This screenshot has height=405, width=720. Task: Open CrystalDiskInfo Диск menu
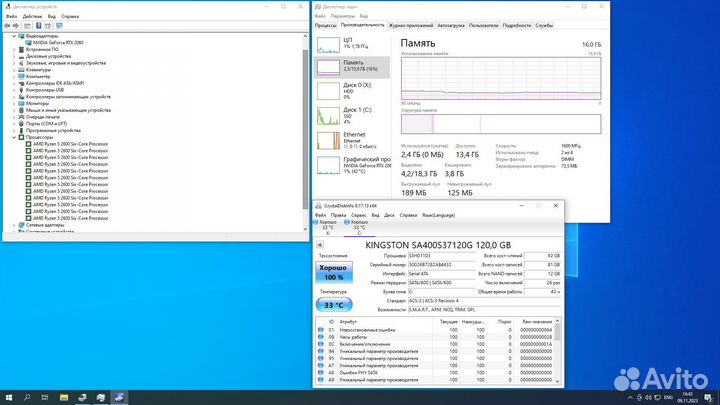coord(389,215)
